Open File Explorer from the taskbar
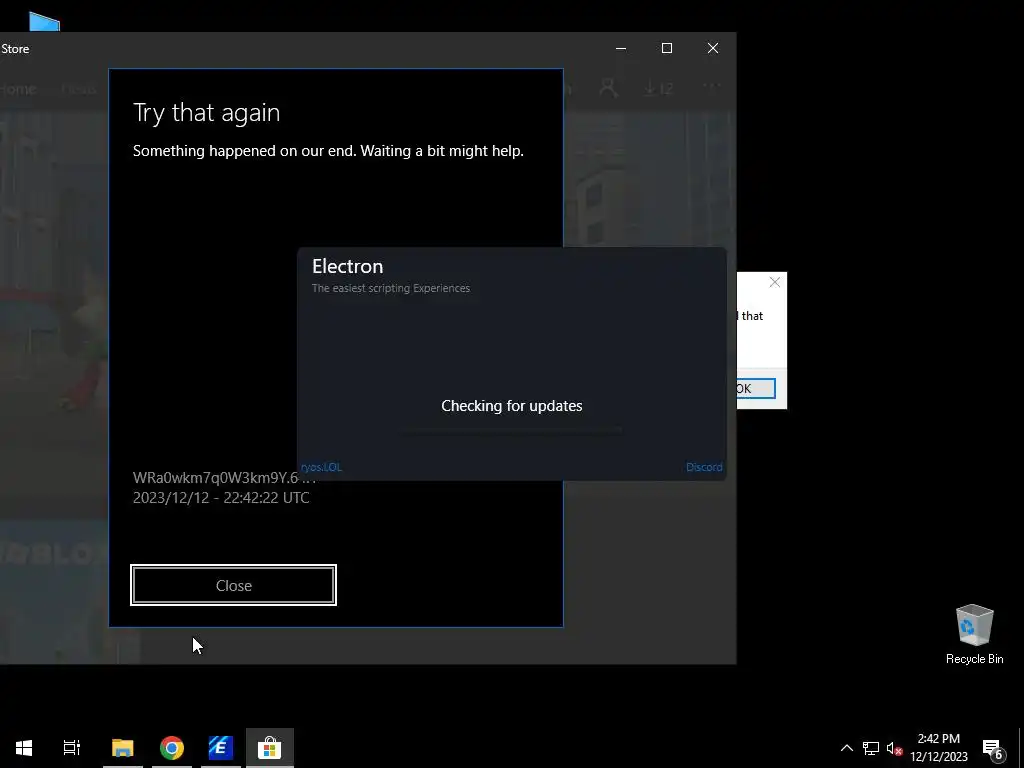 click(123, 748)
